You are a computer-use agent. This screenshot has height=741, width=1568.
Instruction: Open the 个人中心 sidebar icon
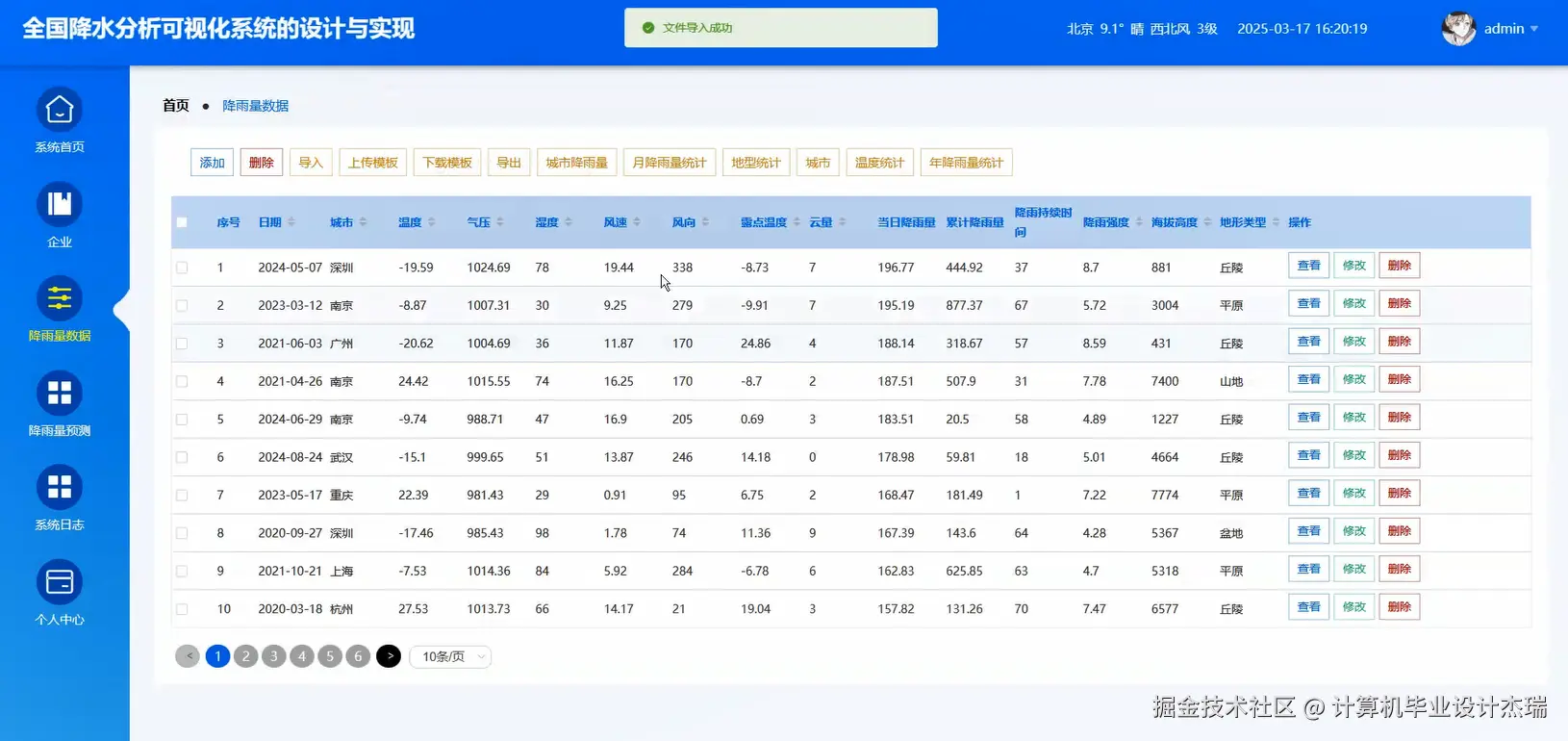[x=60, y=582]
